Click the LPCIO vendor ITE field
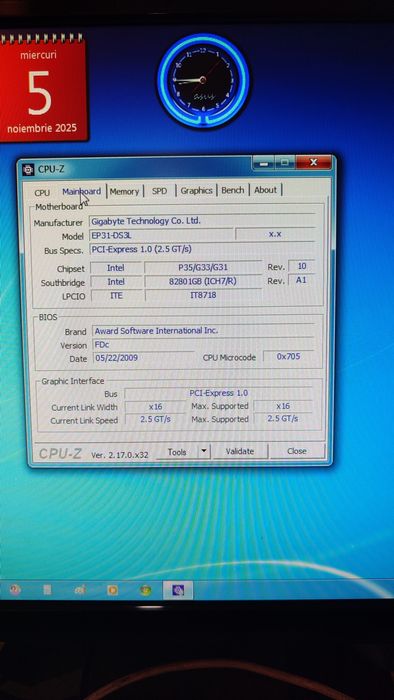The image size is (394, 700). pos(116,296)
